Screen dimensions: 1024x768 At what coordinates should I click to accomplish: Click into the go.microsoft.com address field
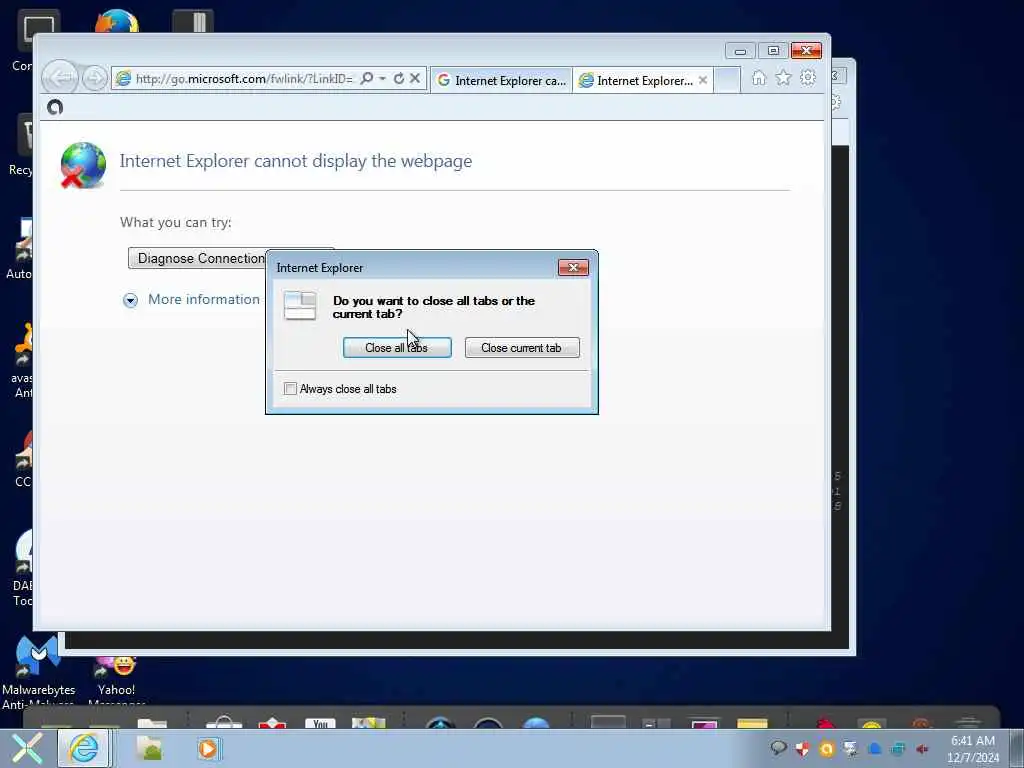tap(244, 79)
